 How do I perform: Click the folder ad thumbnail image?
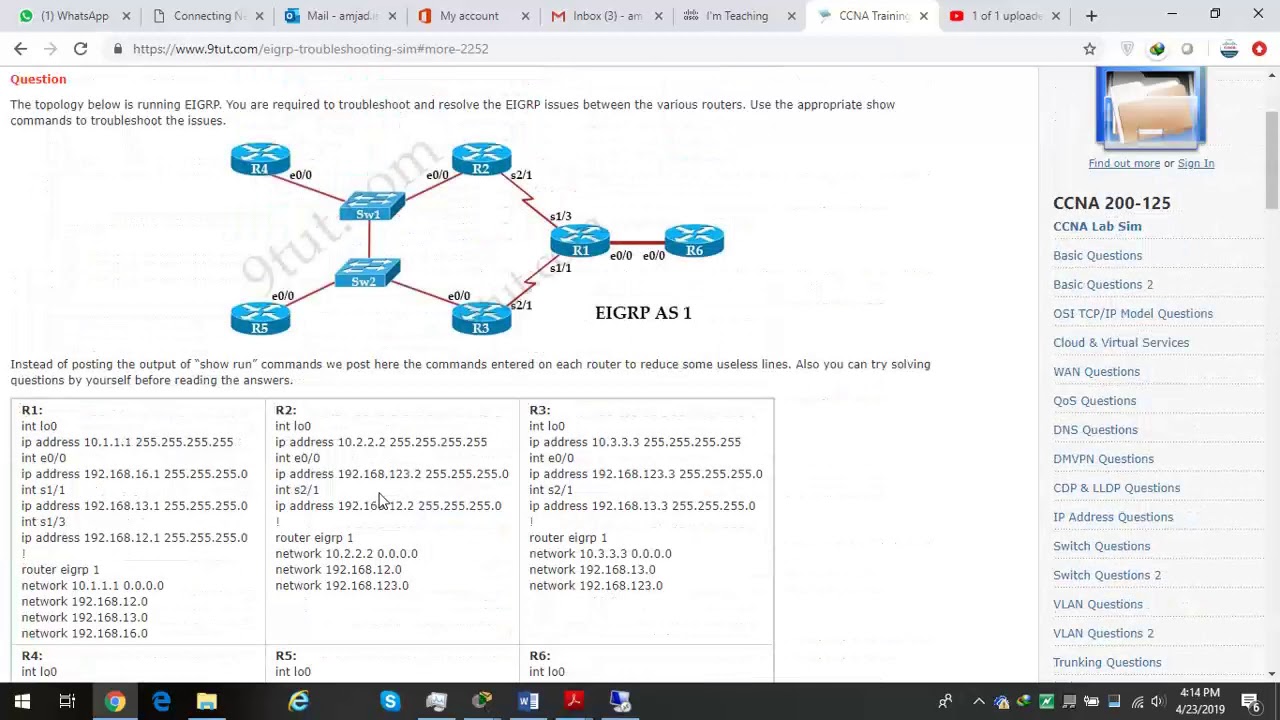(1150, 108)
